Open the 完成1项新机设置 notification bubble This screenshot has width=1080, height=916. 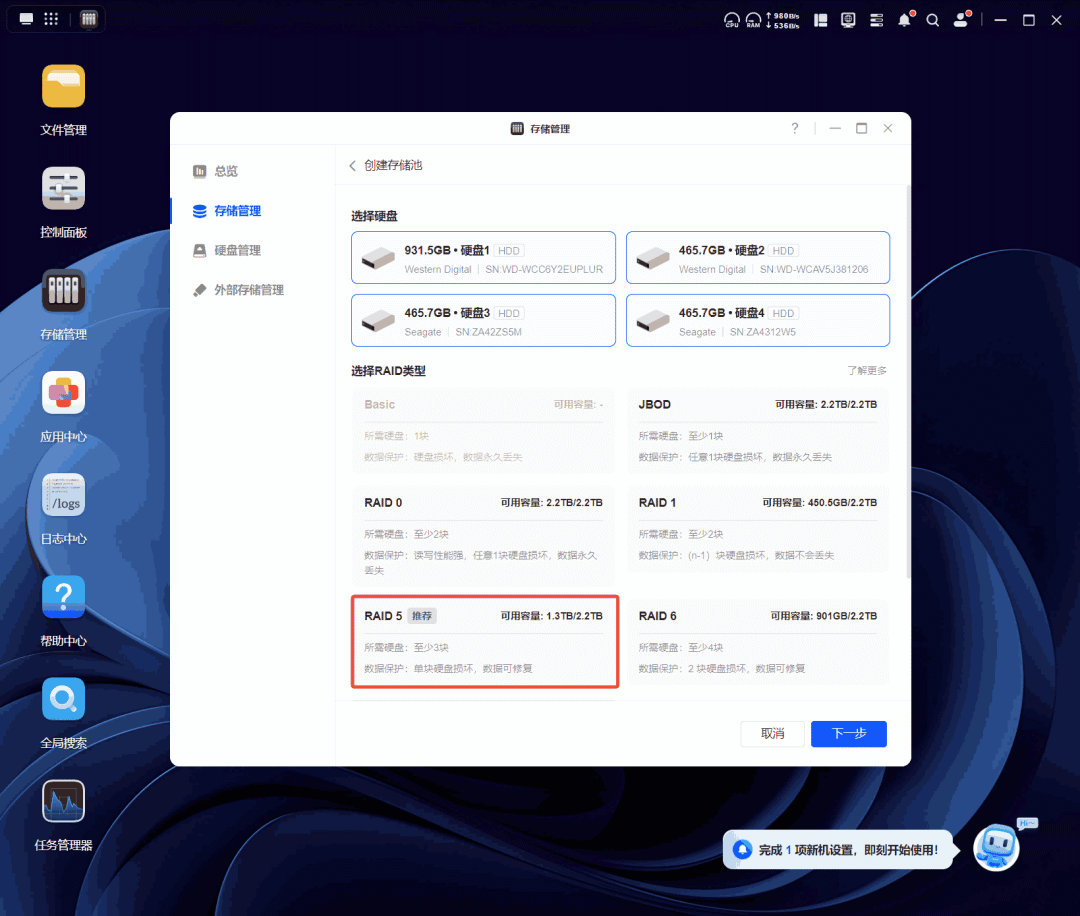point(839,850)
